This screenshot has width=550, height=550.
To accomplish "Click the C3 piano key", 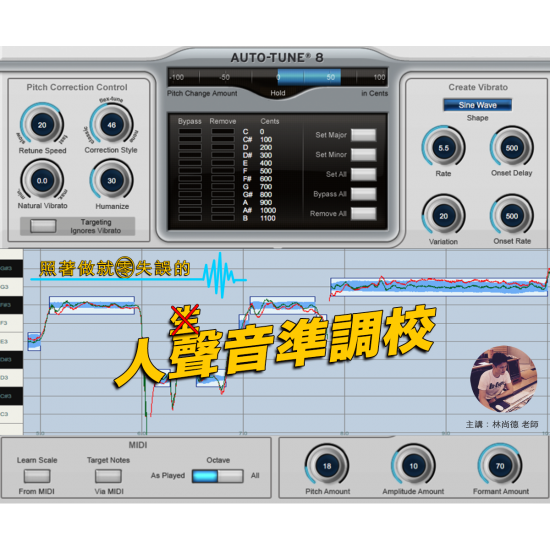I will click(11, 414).
